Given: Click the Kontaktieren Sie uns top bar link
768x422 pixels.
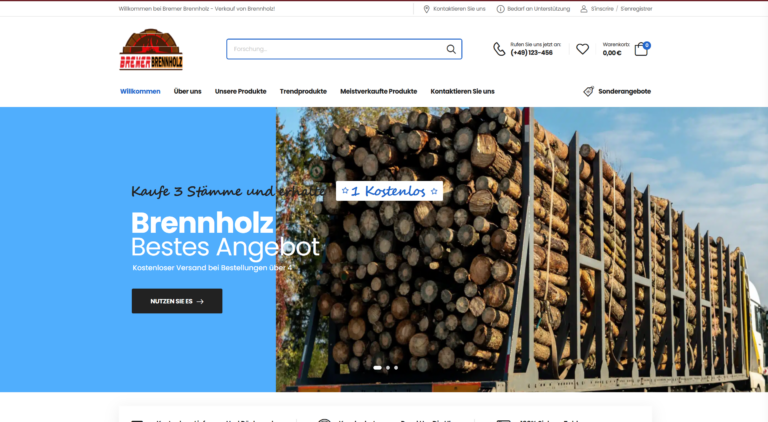Looking at the screenshot, I should click(459, 8).
